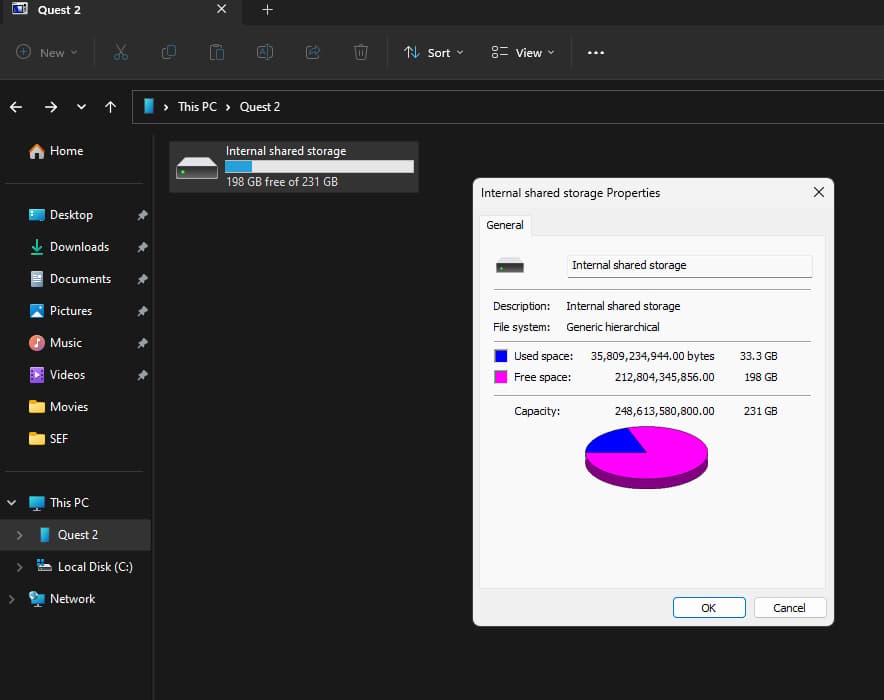
Task: Go back with the left arrow
Action: [16, 107]
